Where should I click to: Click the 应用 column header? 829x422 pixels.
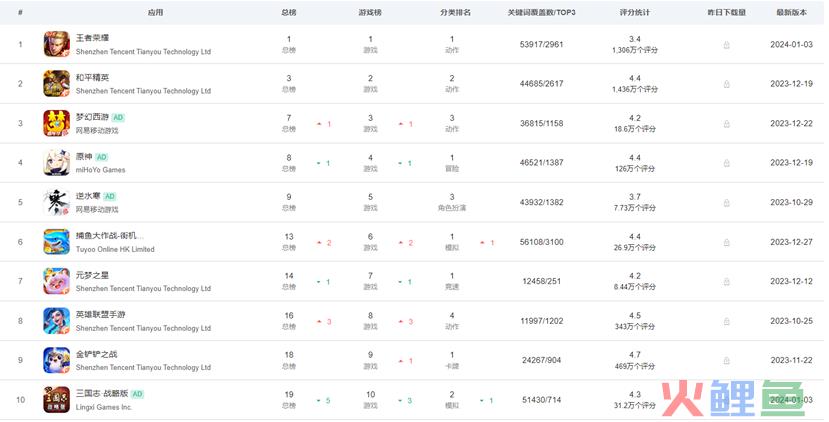point(155,12)
